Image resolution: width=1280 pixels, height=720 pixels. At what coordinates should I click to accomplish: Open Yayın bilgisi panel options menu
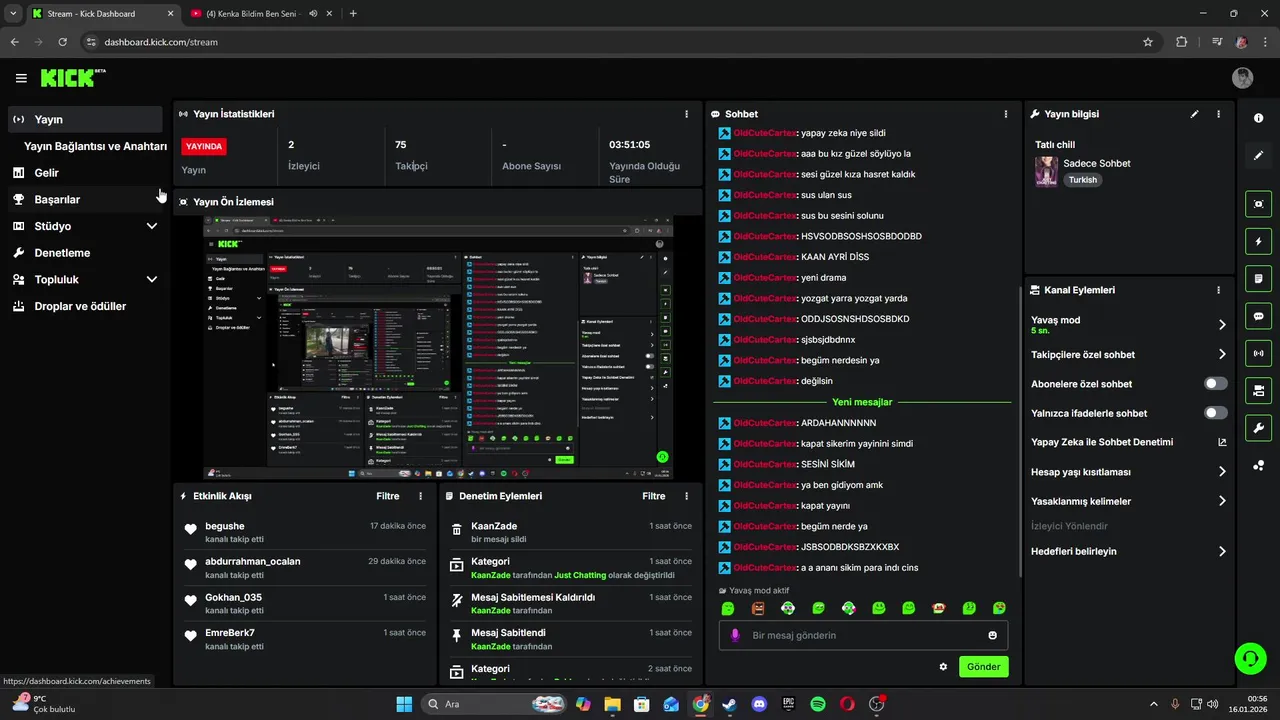(1218, 114)
